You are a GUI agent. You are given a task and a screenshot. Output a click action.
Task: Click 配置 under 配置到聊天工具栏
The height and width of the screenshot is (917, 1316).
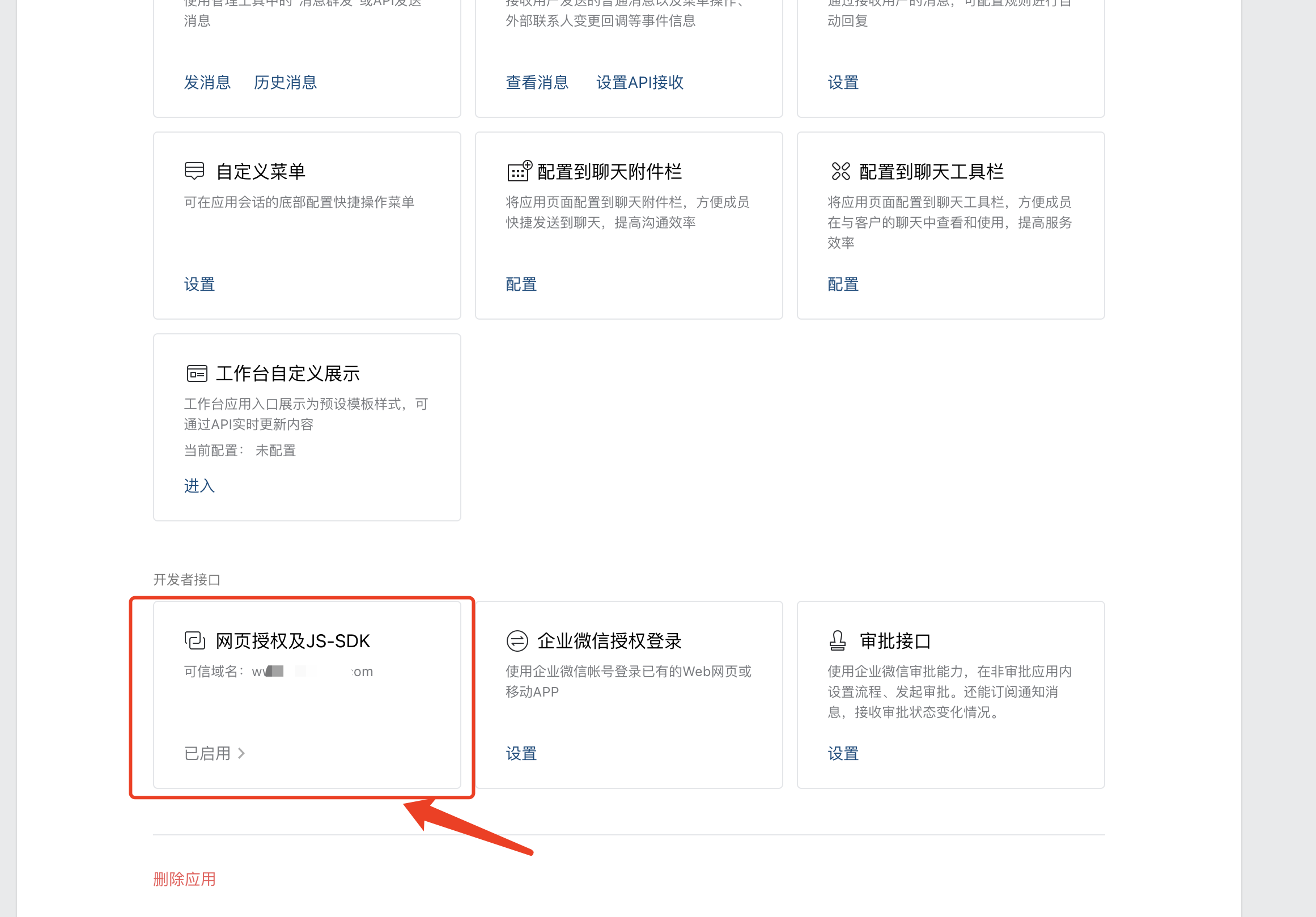coord(843,285)
